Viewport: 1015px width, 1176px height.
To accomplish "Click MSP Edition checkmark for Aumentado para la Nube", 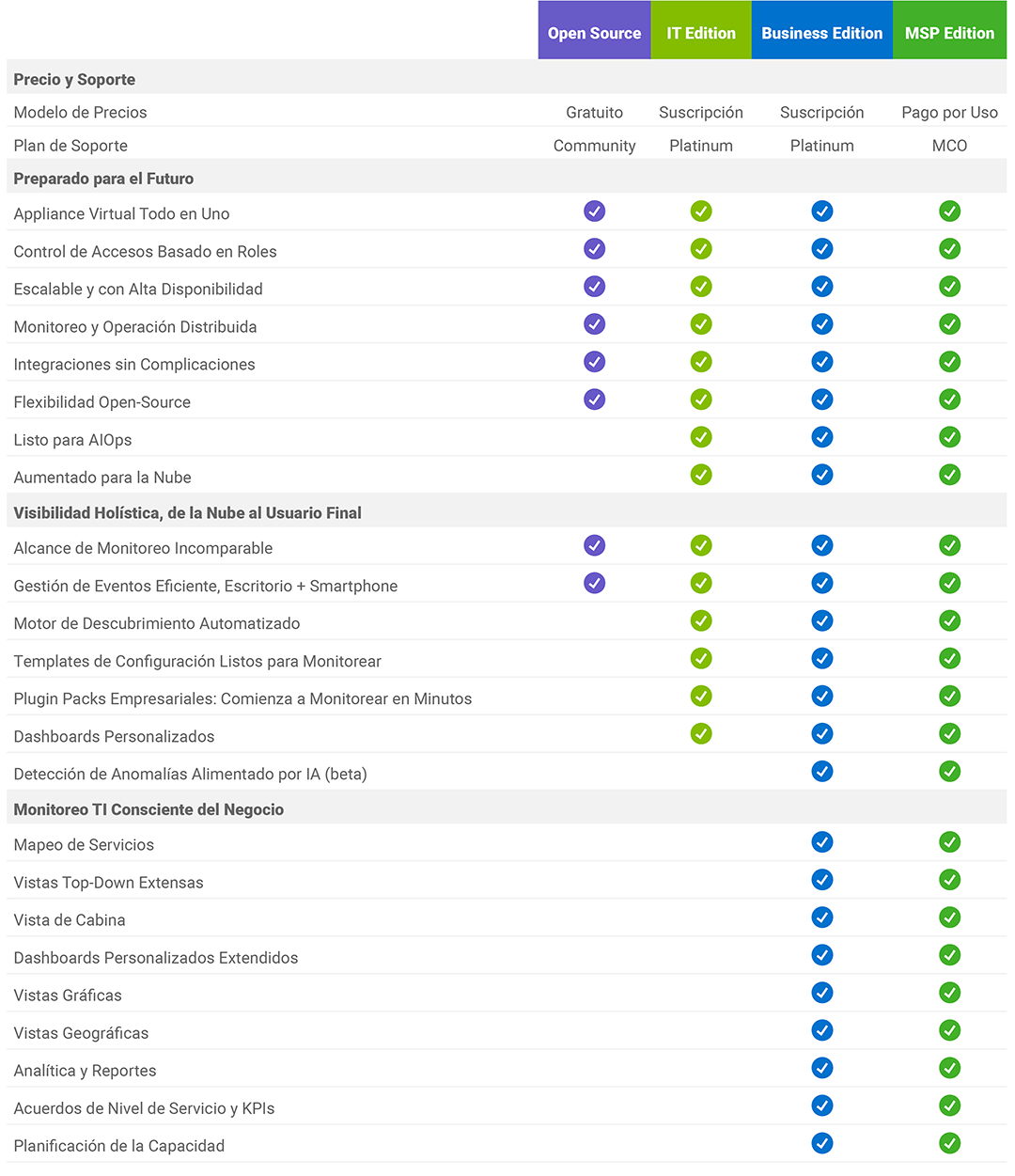I will tap(950, 475).
